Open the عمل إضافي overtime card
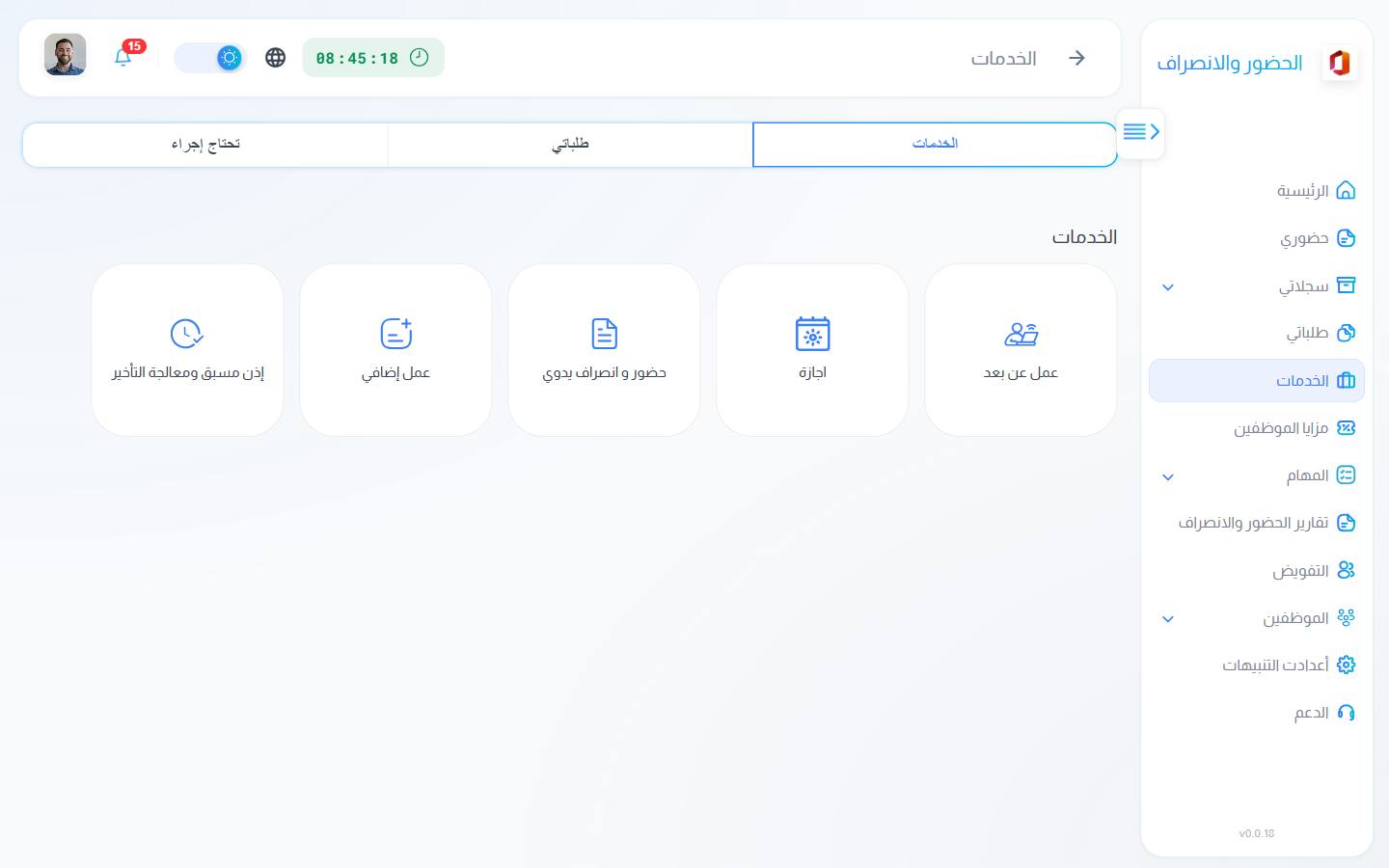The height and width of the screenshot is (868, 1389). 395,350
